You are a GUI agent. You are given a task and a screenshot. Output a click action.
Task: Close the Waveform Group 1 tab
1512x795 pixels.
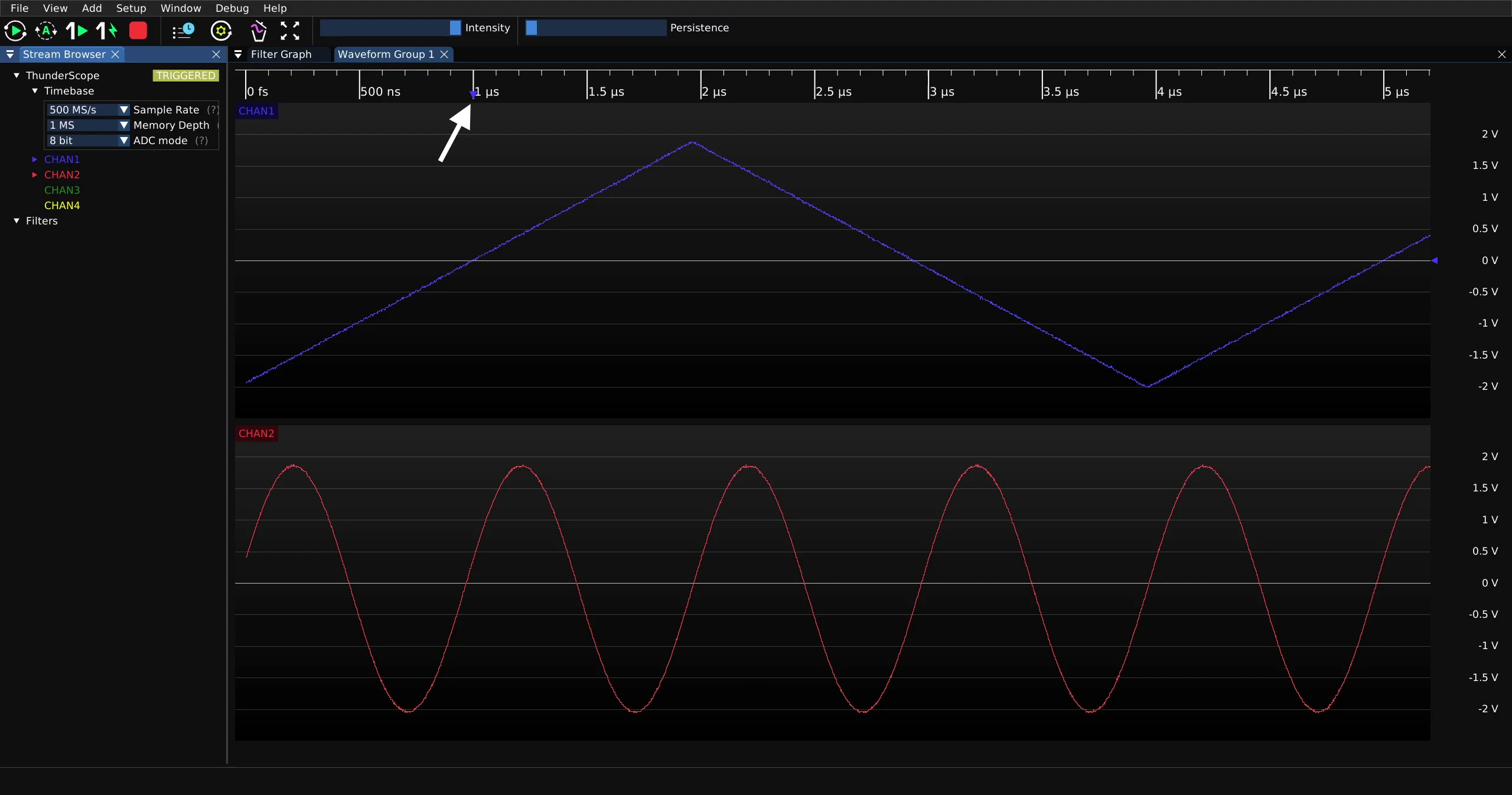click(x=444, y=54)
